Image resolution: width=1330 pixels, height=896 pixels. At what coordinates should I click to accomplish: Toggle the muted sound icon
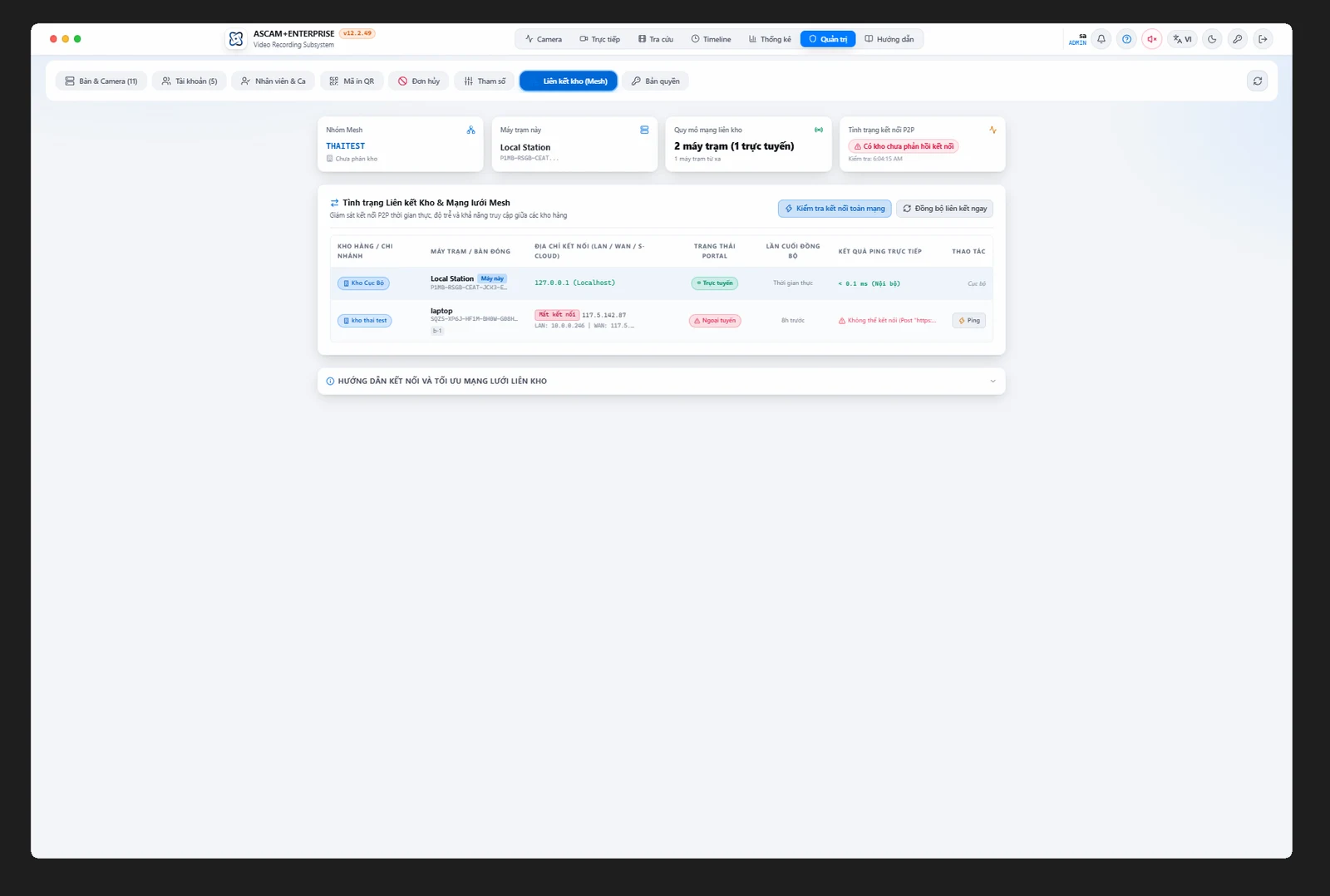(x=1152, y=39)
